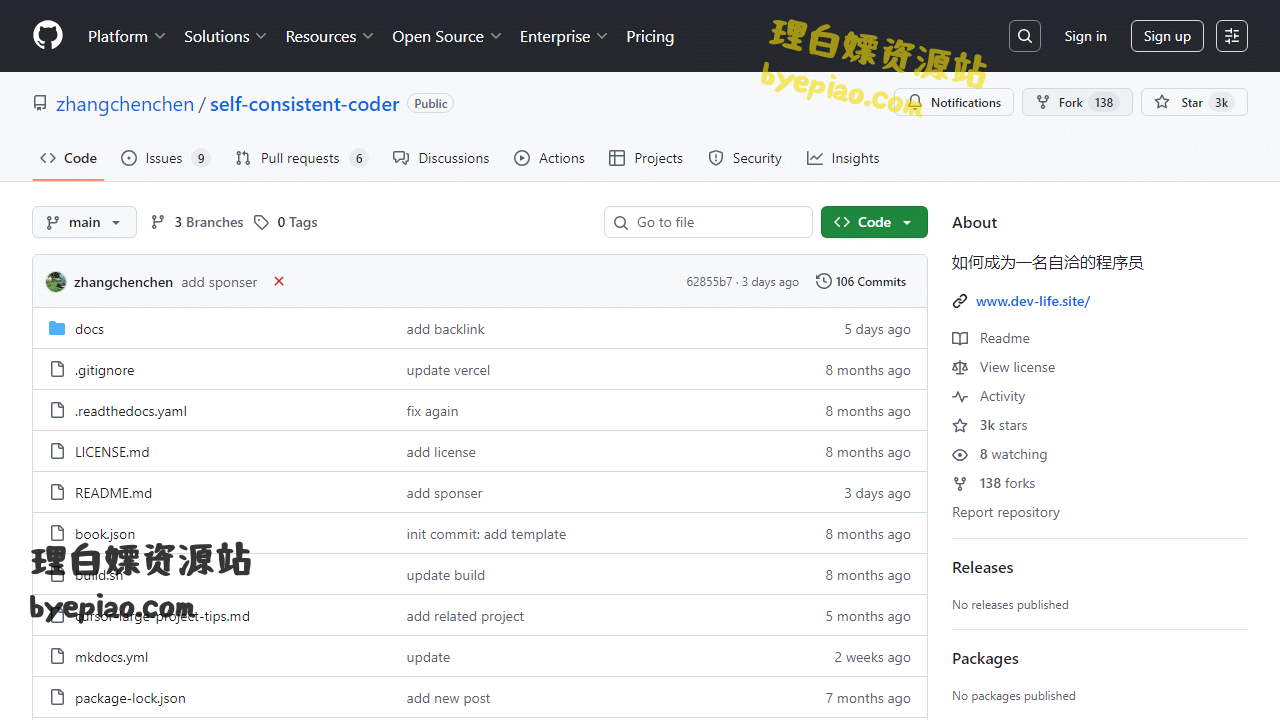Open the mkdocs.yml file
Image resolution: width=1280 pixels, height=720 pixels.
[x=111, y=657]
